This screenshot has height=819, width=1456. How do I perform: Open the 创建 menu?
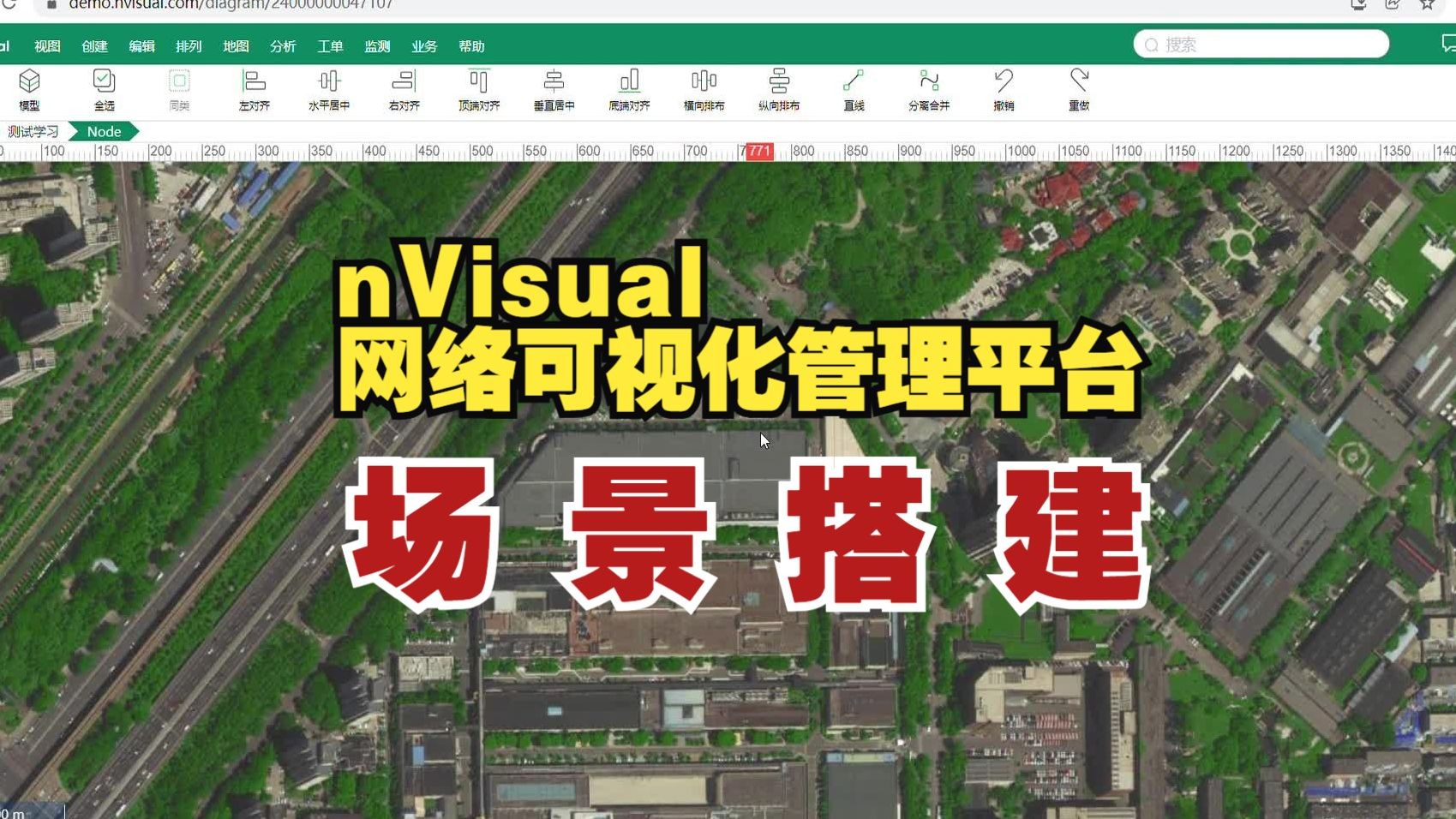[x=94, y=46]
